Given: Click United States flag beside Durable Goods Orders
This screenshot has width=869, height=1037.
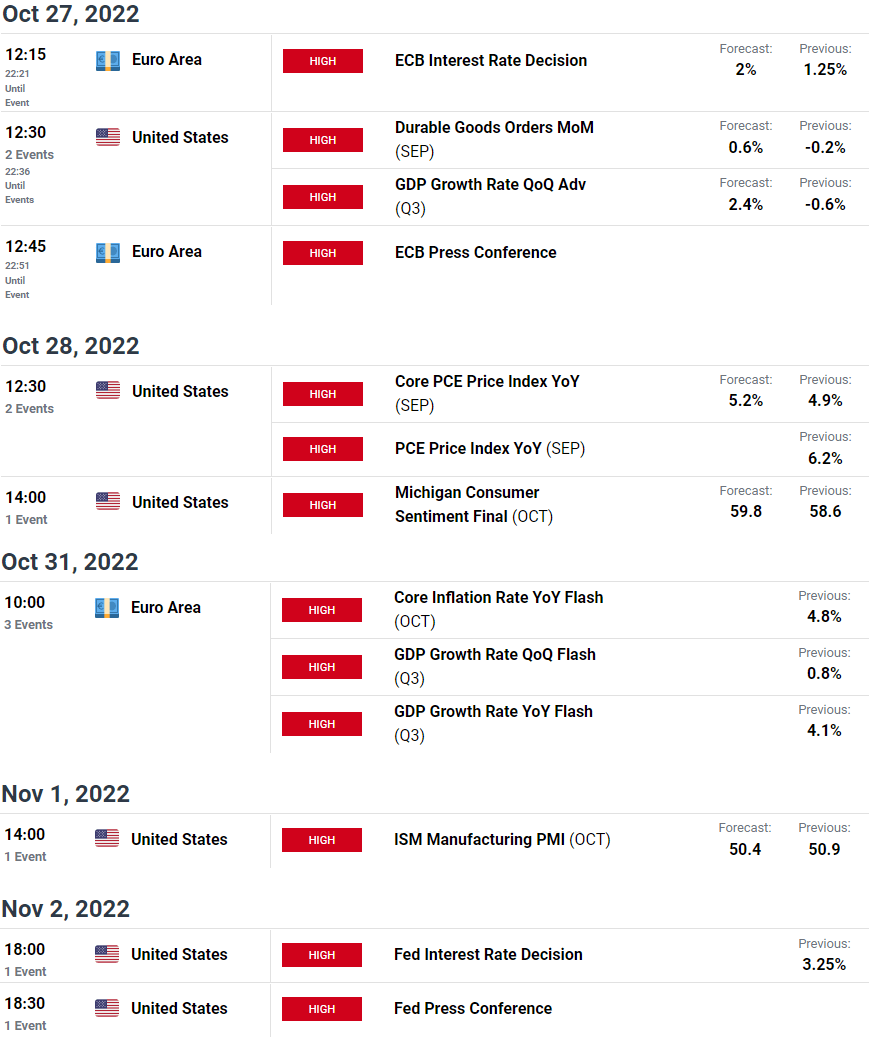Looking at the screenshot, I should click(x=108, y=137).
